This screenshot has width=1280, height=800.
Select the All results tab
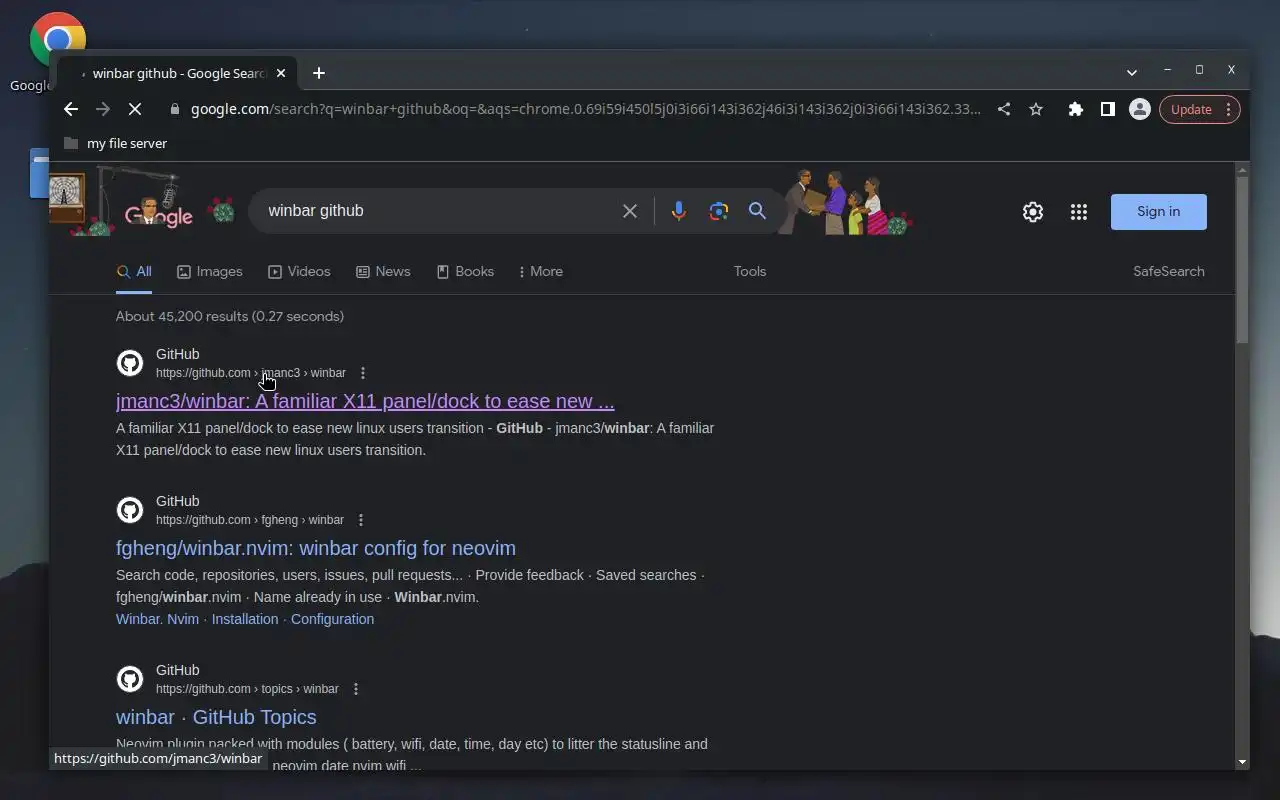[x=134, y=272]
